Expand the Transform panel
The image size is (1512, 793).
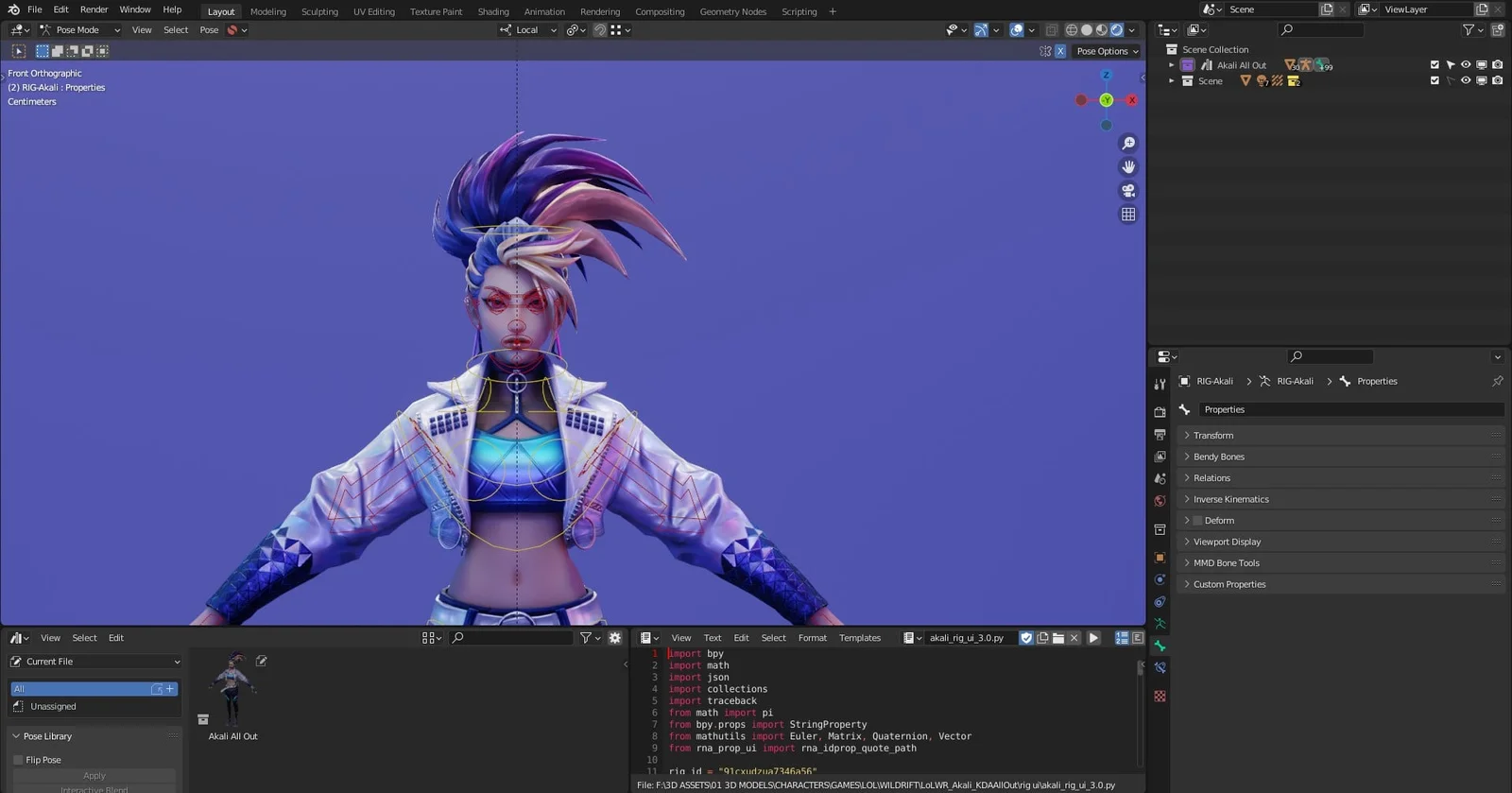click(1343, 436)
